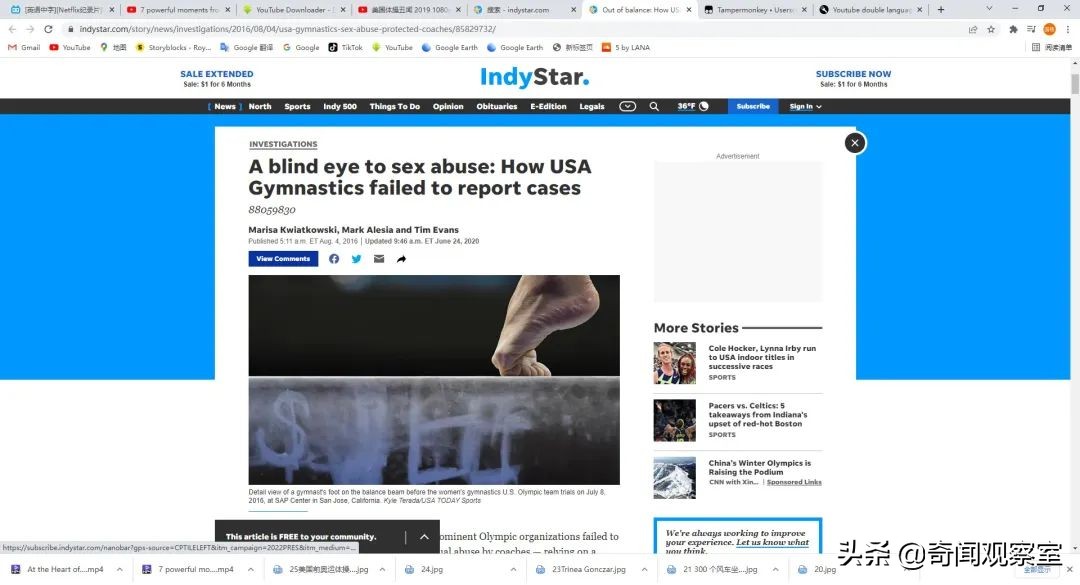The height and width of the screenshot is (585, 1080).
Task: Switch to Tampermonkey browser tab
Action: (x=754, y=10)
